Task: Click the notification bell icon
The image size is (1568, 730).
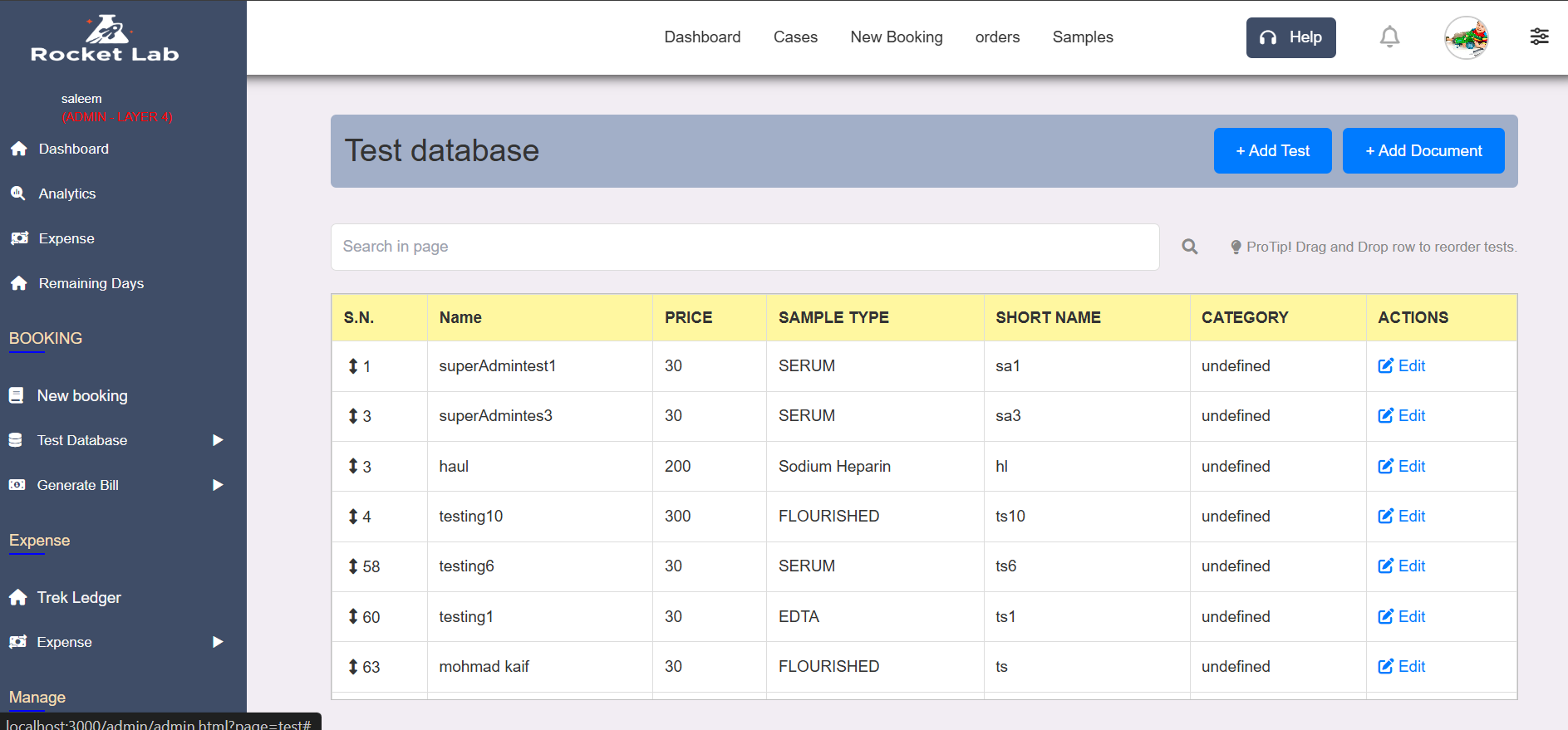Action: pyautogui.click(x=1389, y=37)
